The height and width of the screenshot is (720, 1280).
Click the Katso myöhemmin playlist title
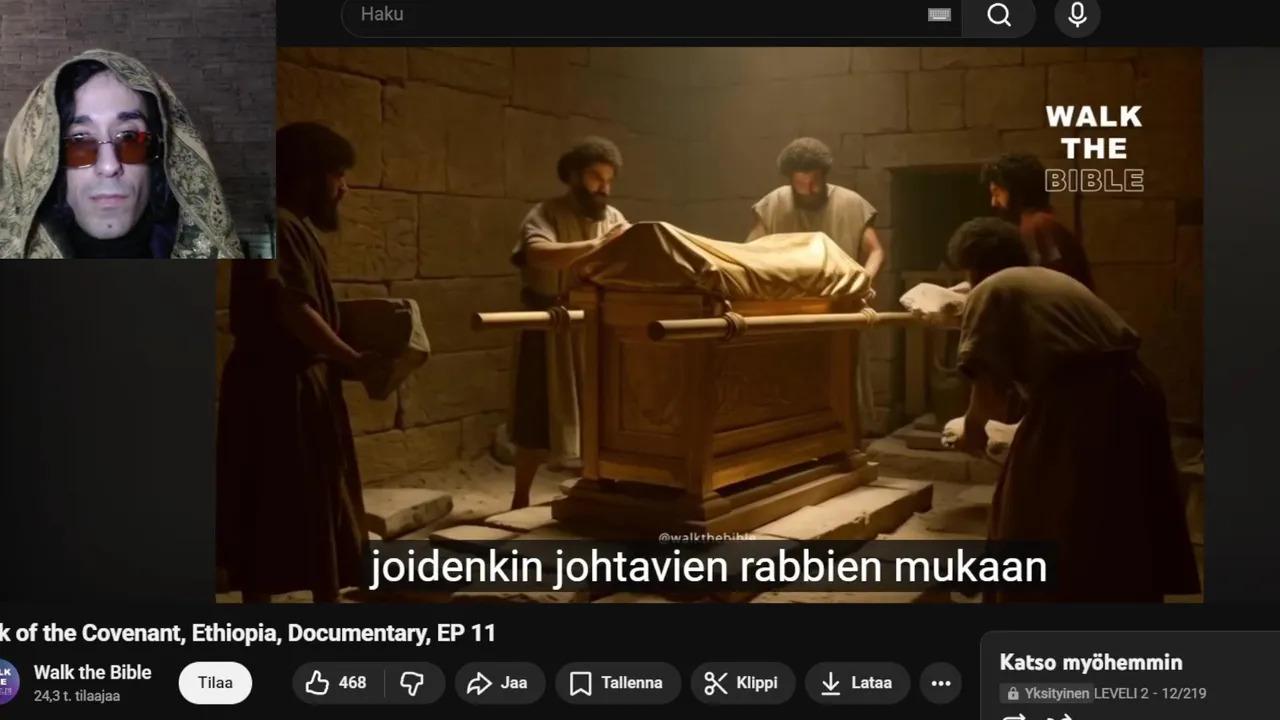pos(1091,662)
